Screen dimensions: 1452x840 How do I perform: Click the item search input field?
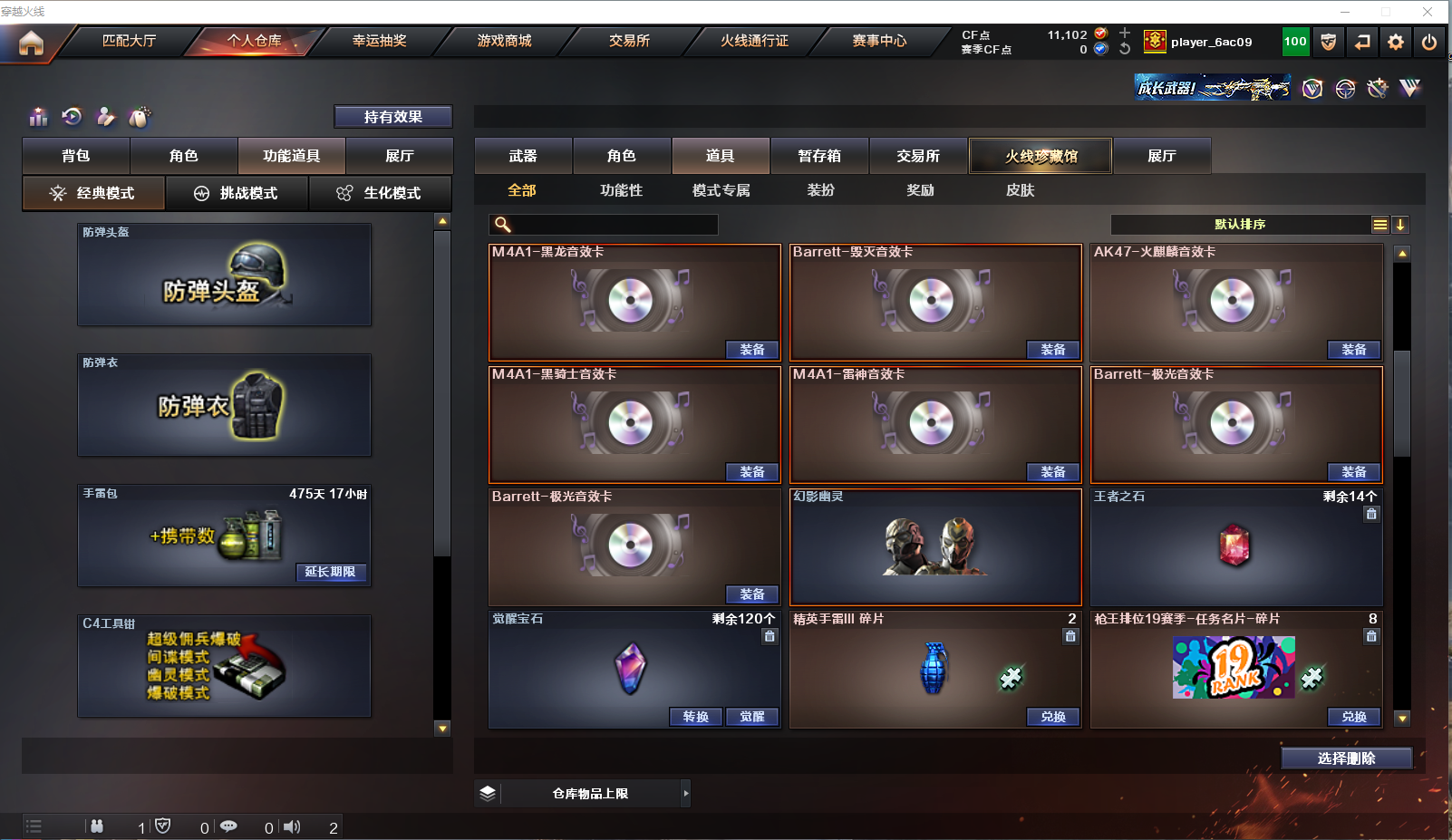point(604,225)
